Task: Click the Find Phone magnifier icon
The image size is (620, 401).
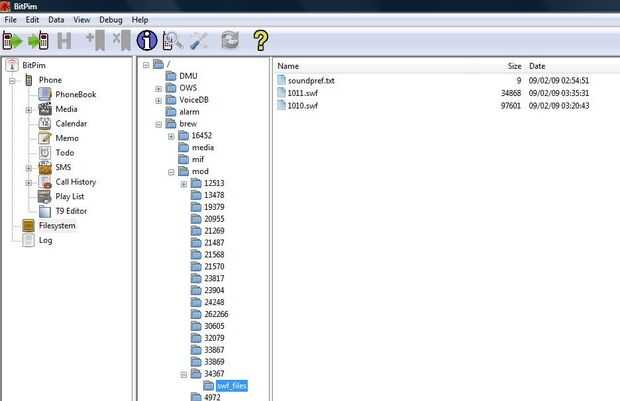Action: click(173, 40)
